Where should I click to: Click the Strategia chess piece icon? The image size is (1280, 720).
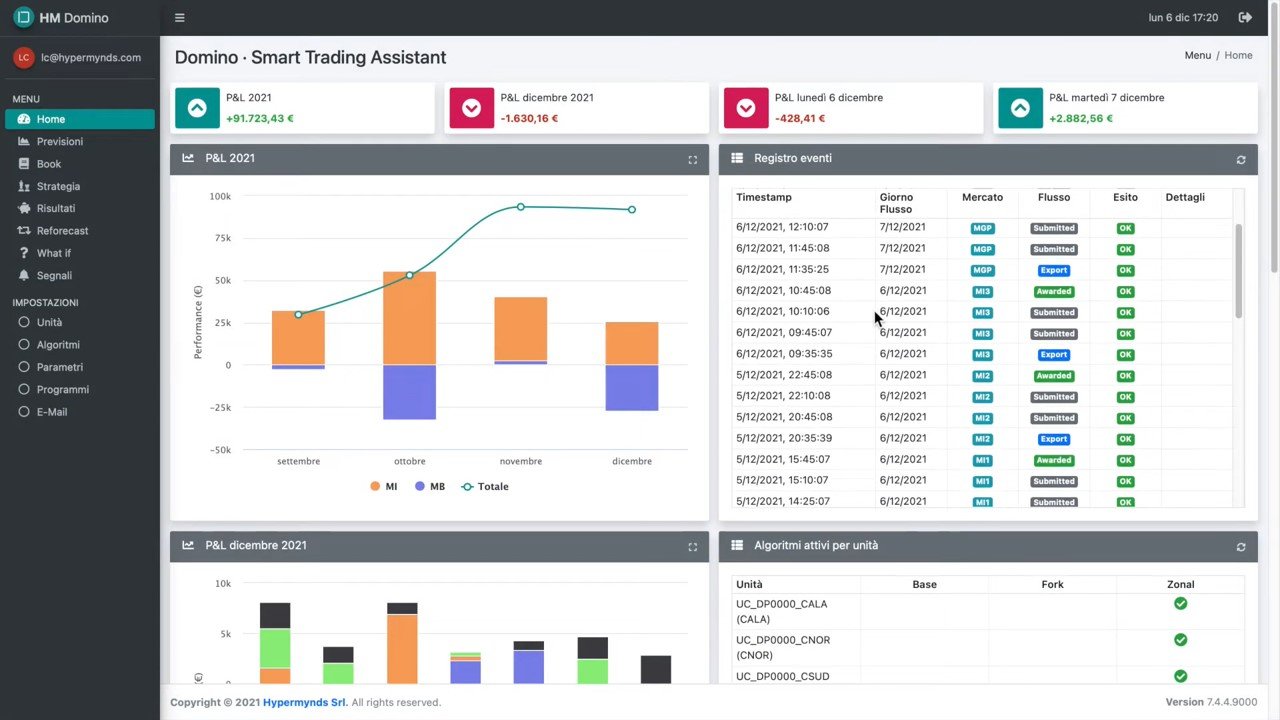point(22,186)
